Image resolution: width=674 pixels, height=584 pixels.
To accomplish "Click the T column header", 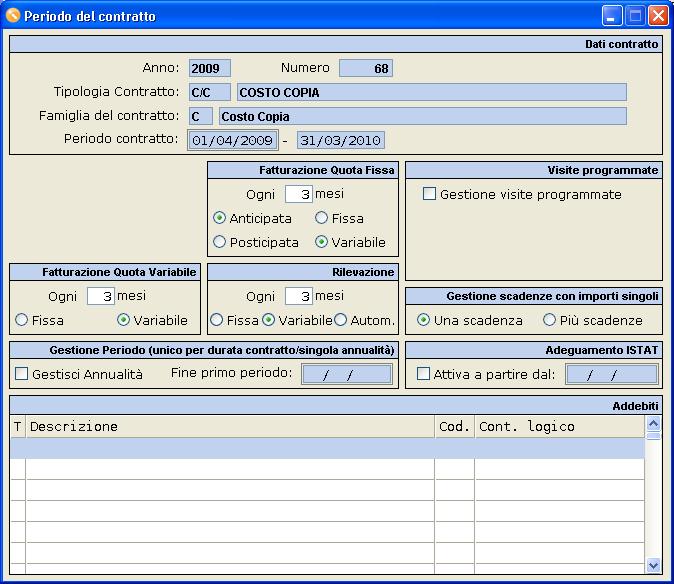I will point(18,426).
